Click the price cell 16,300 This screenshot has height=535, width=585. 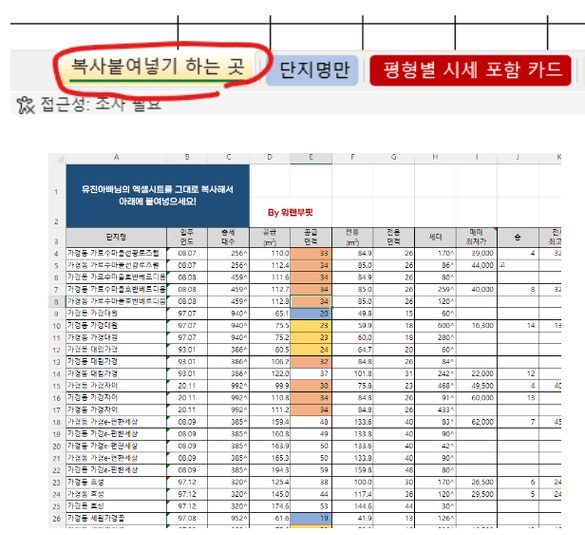(x=476, y=326)
